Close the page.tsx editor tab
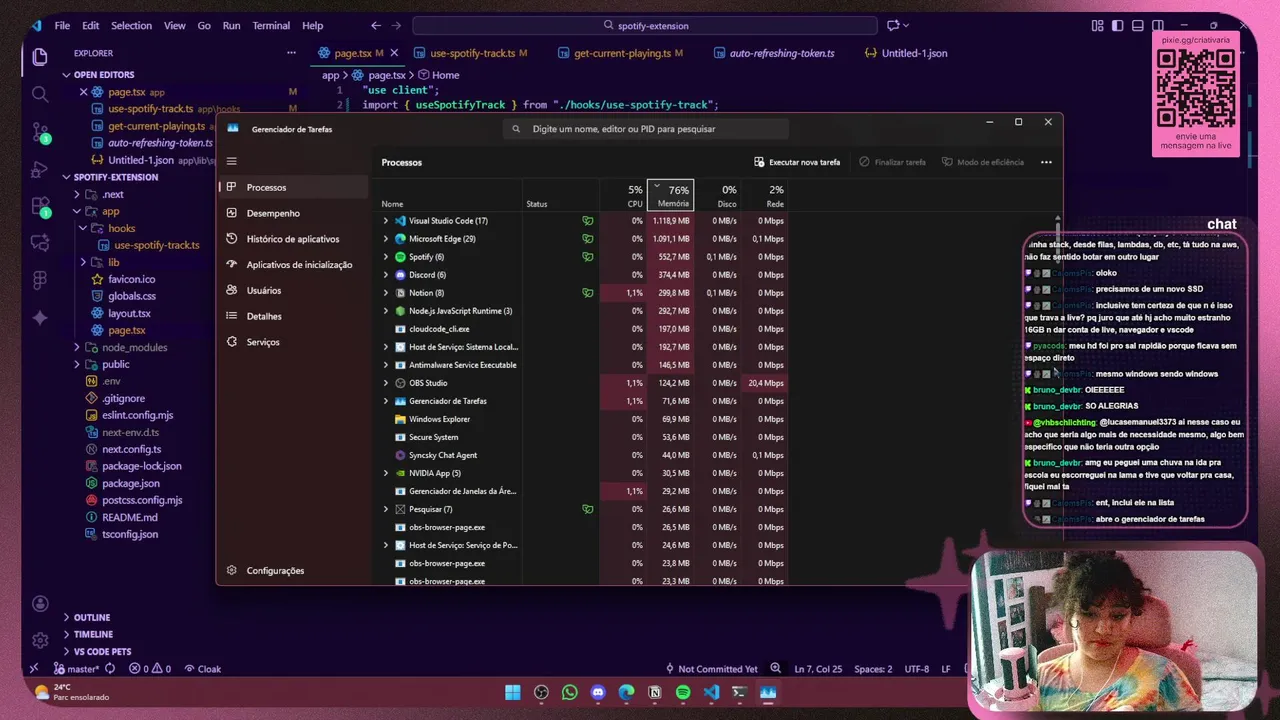This screenshot has height=720, width=1280. (393, 53)
